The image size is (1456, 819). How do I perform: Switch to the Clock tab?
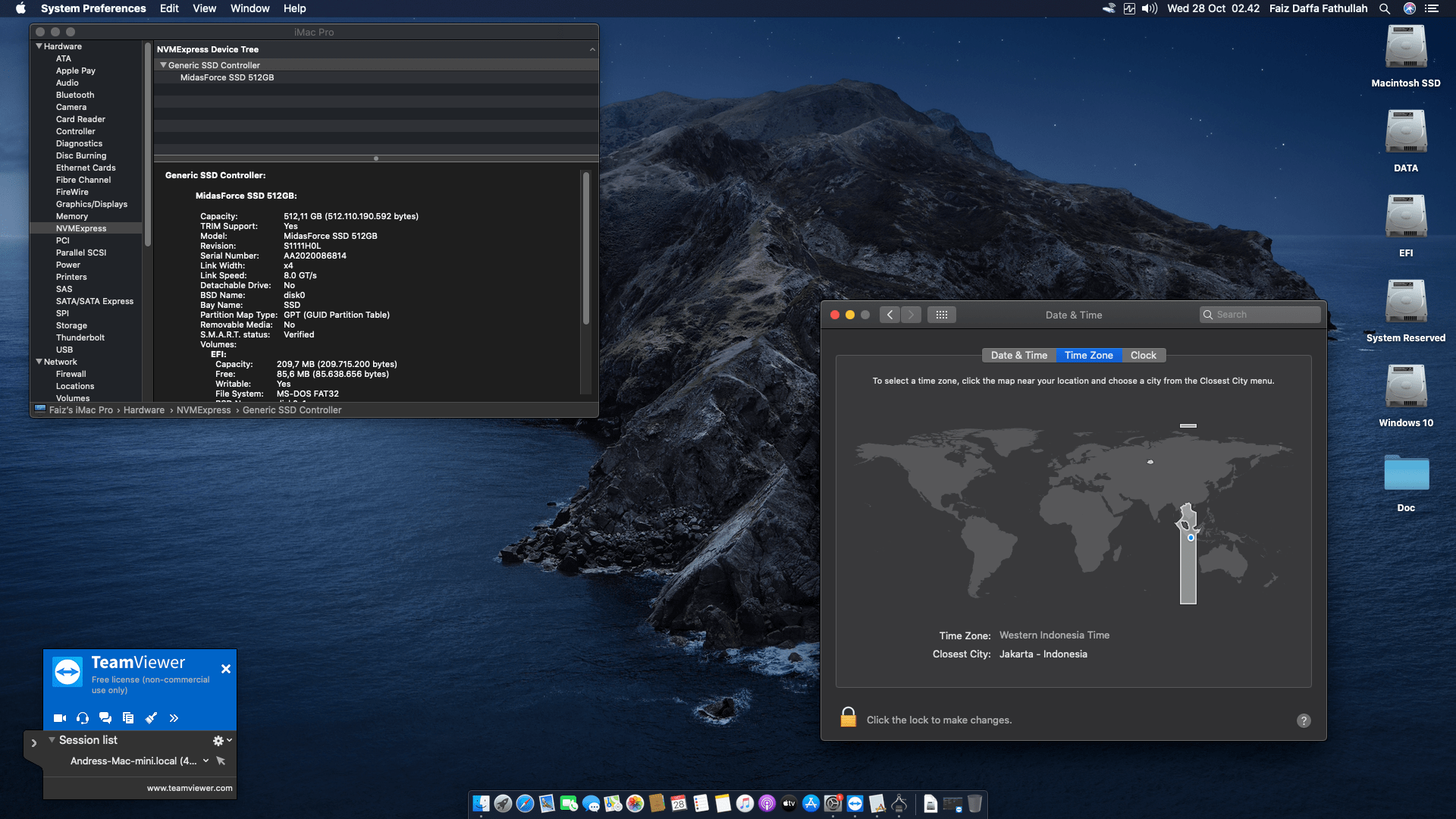click(1143, 355)
